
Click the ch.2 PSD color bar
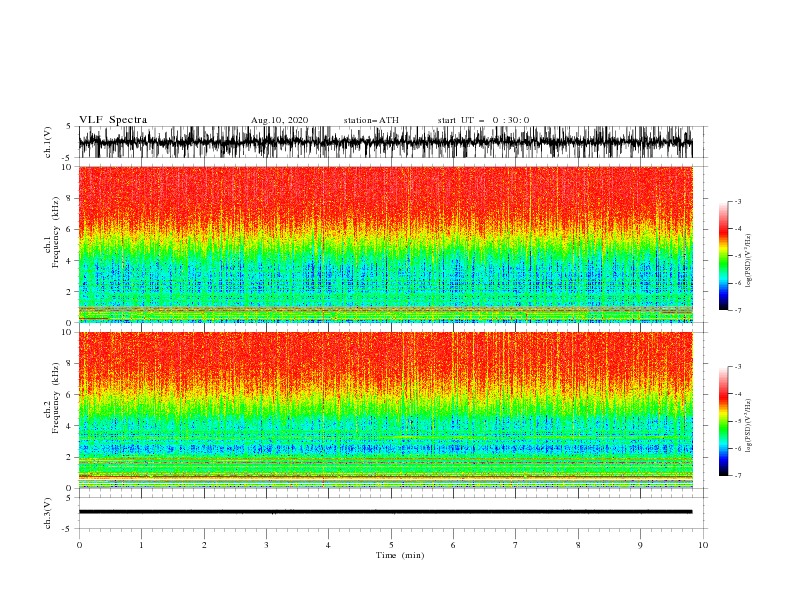coord(723,421)
